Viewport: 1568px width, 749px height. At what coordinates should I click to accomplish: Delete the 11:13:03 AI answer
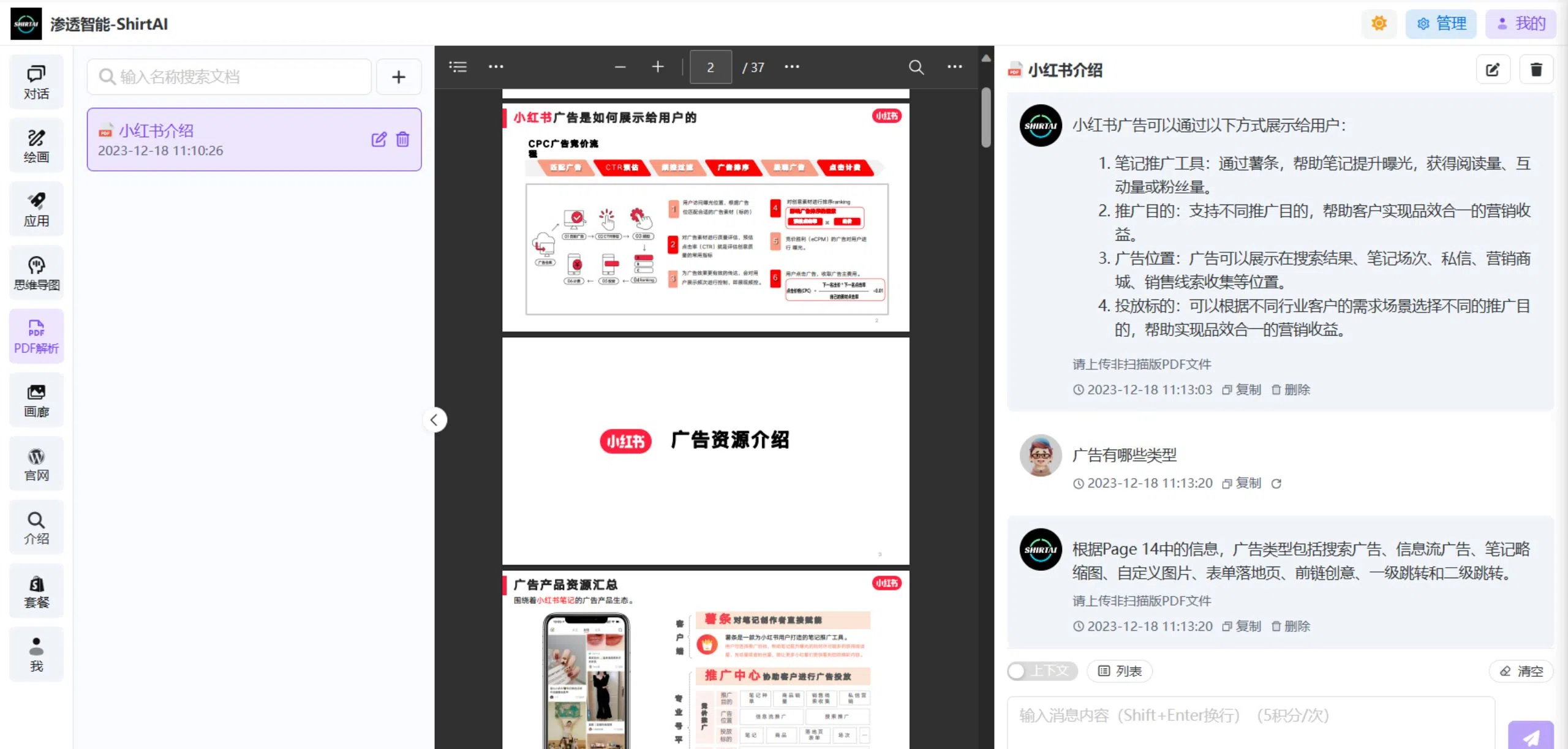[1291, 390]
